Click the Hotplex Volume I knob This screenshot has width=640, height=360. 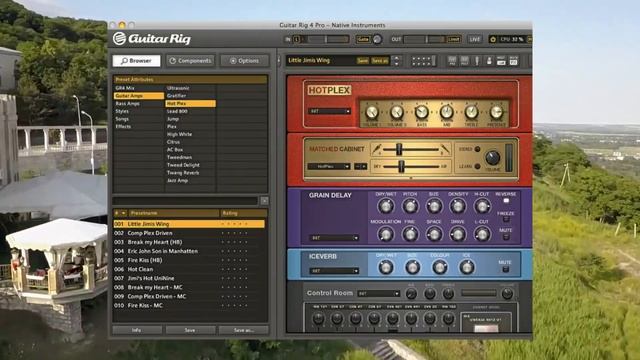[x=372, y=112]
